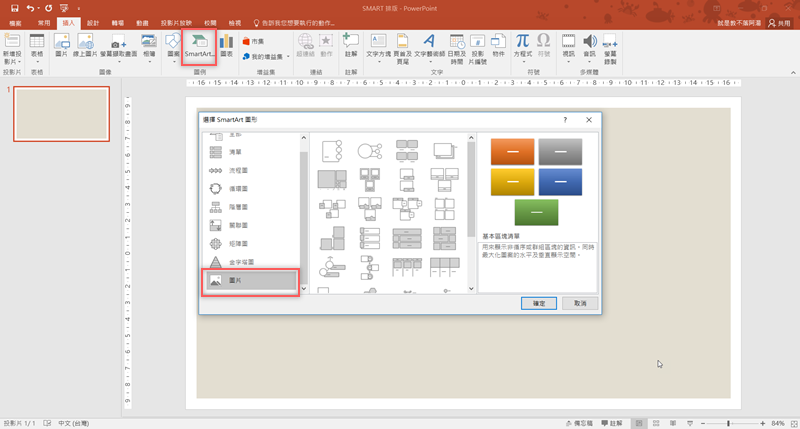Viewport: 800px width, 429px height.
Task: Open the 設計 design tab
Action: [93, 21]
